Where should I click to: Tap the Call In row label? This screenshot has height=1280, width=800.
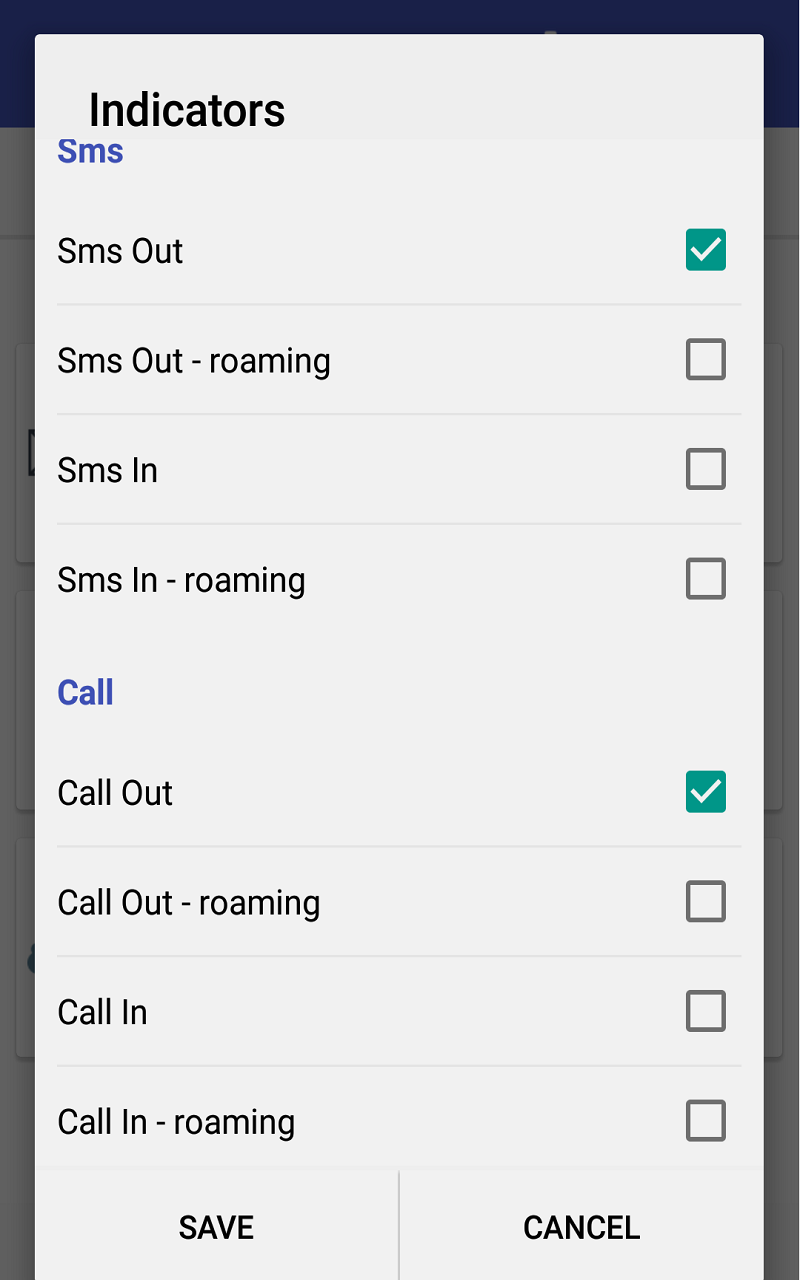pos(102,1012)
